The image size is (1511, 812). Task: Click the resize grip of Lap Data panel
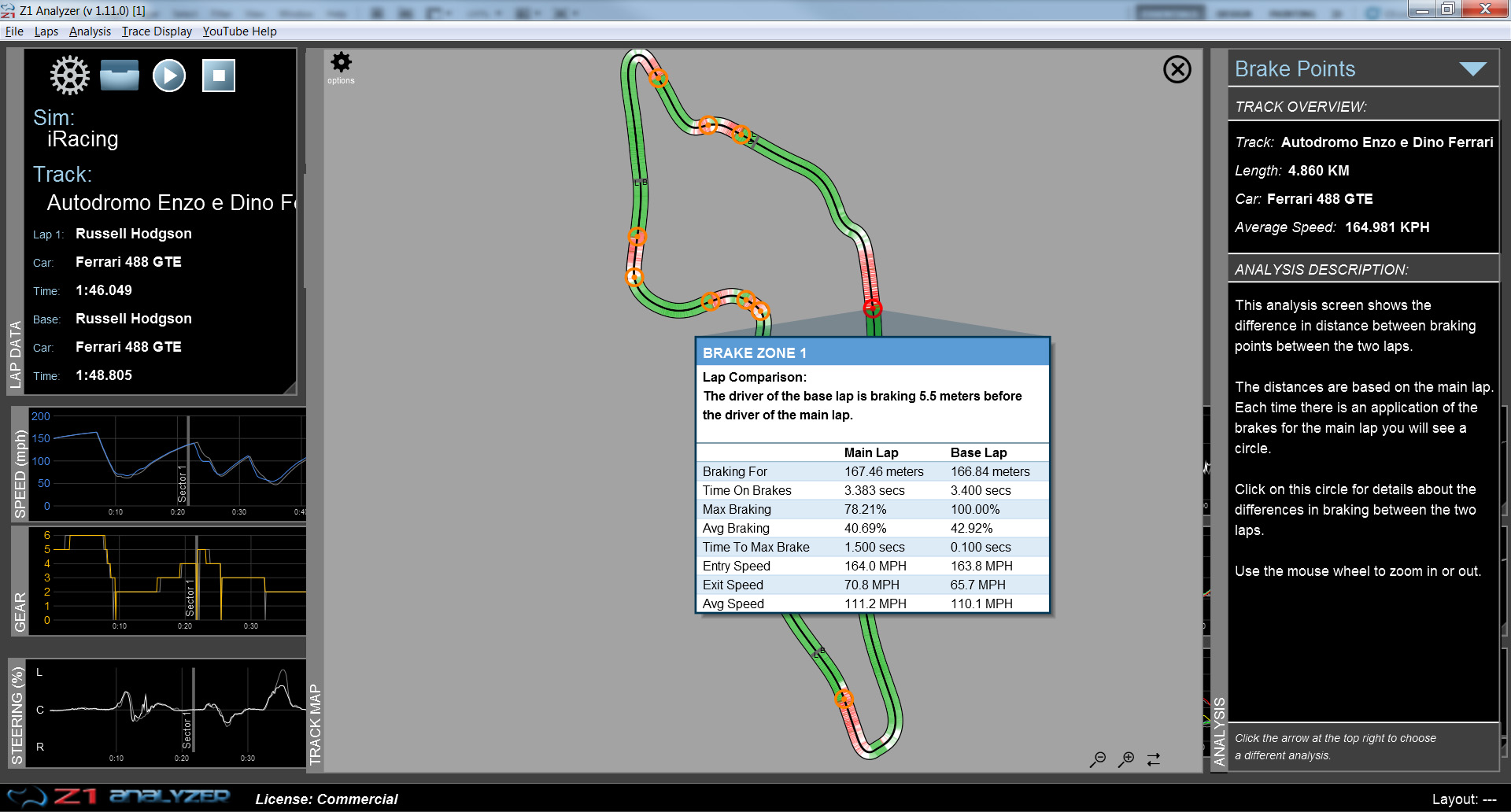coord(289,387)
